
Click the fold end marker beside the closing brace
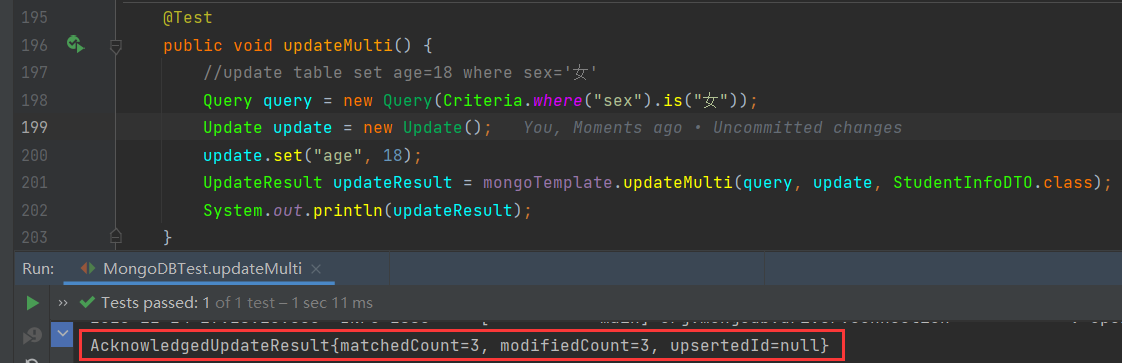point(115,236)
